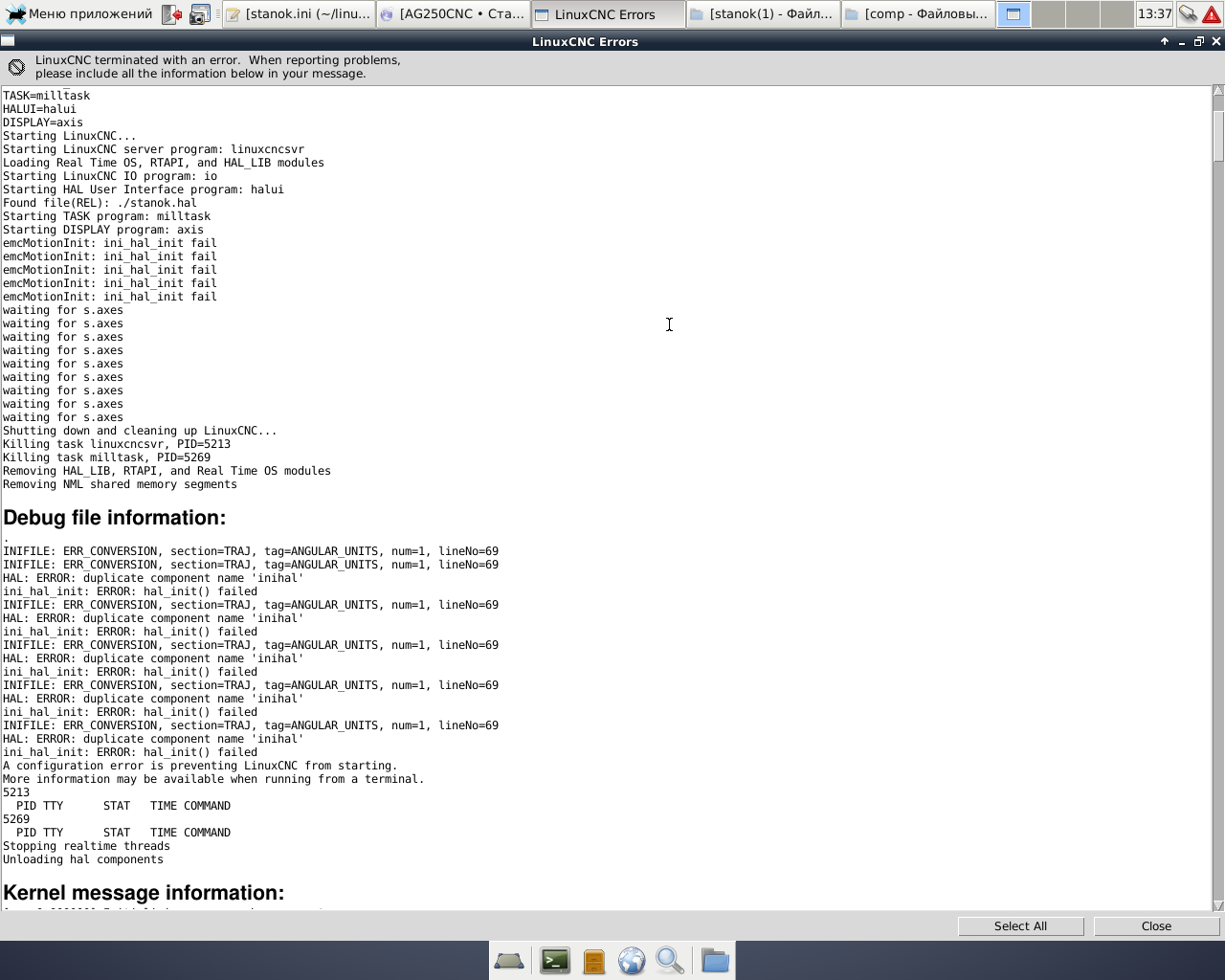The width and height of the screenshot is (1225, 980).
Task: Open the Меню приложений applications menu
Action: pos(79,14)
